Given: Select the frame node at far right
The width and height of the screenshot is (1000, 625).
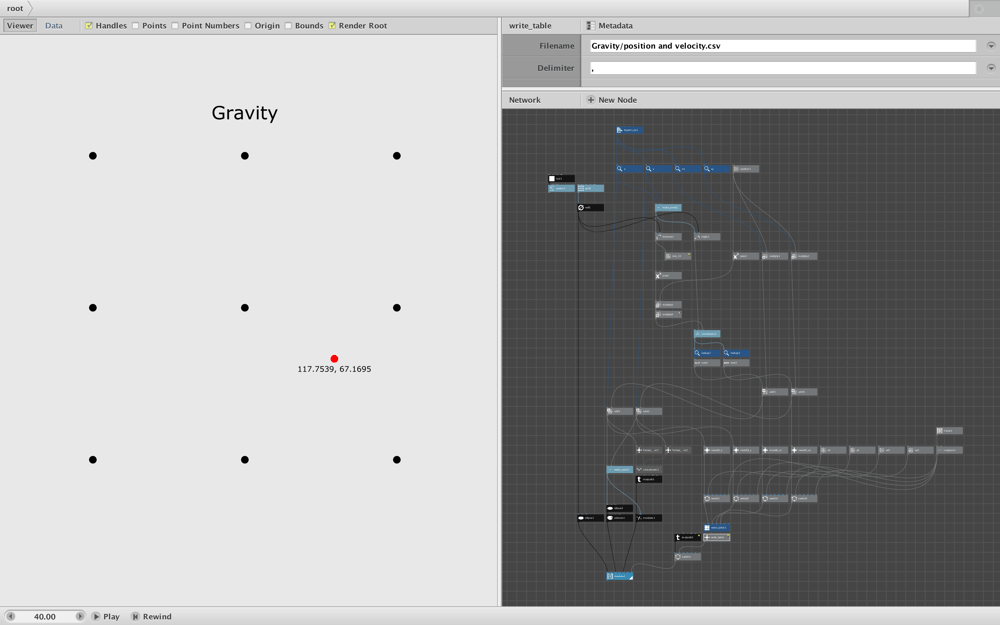Looking at the screenshot, I should [x=949, y=430].
